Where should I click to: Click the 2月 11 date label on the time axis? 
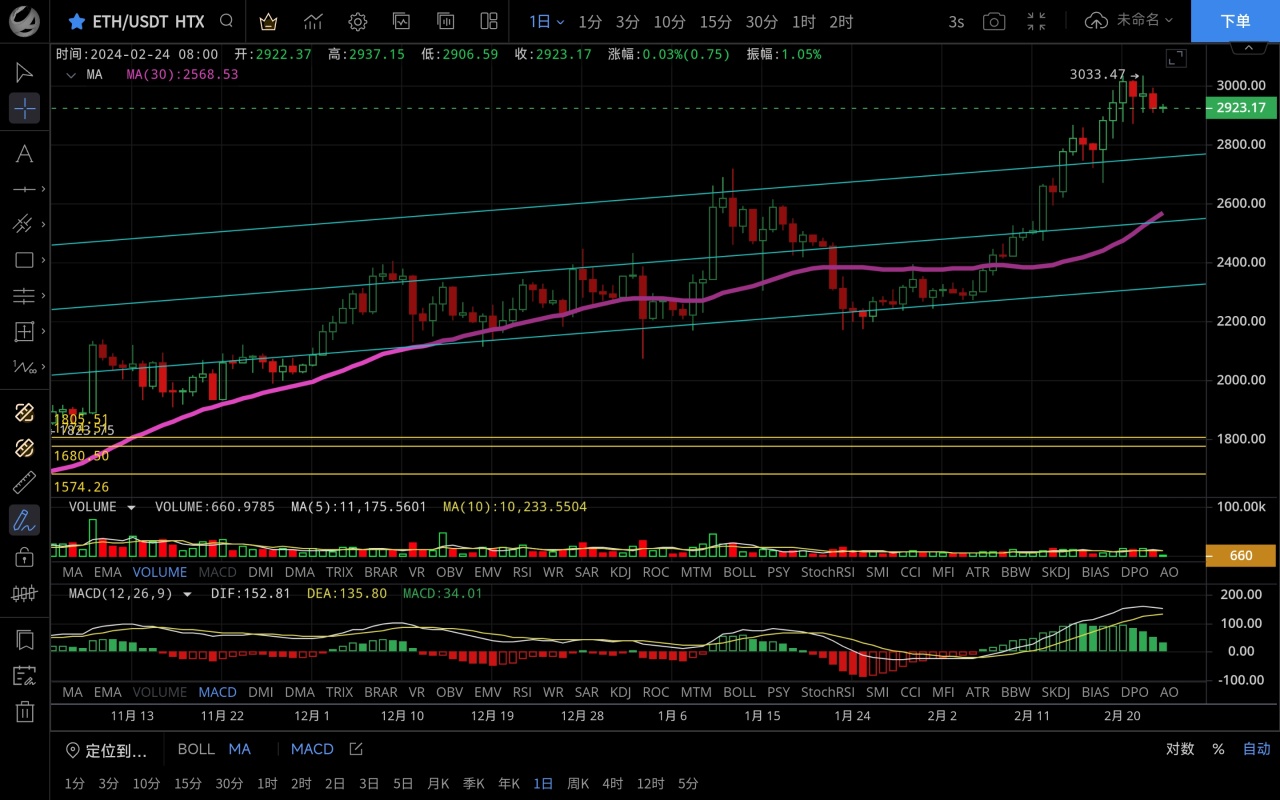[x=1031, y=715]
